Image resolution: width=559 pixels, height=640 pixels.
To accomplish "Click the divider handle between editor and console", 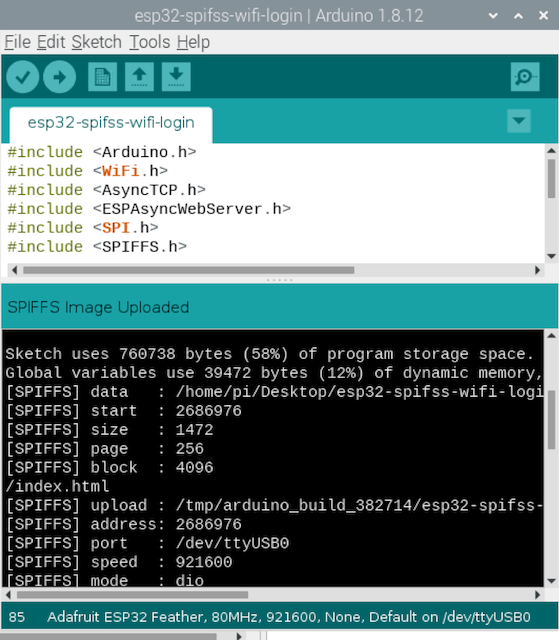I will [x=280, y=280].
